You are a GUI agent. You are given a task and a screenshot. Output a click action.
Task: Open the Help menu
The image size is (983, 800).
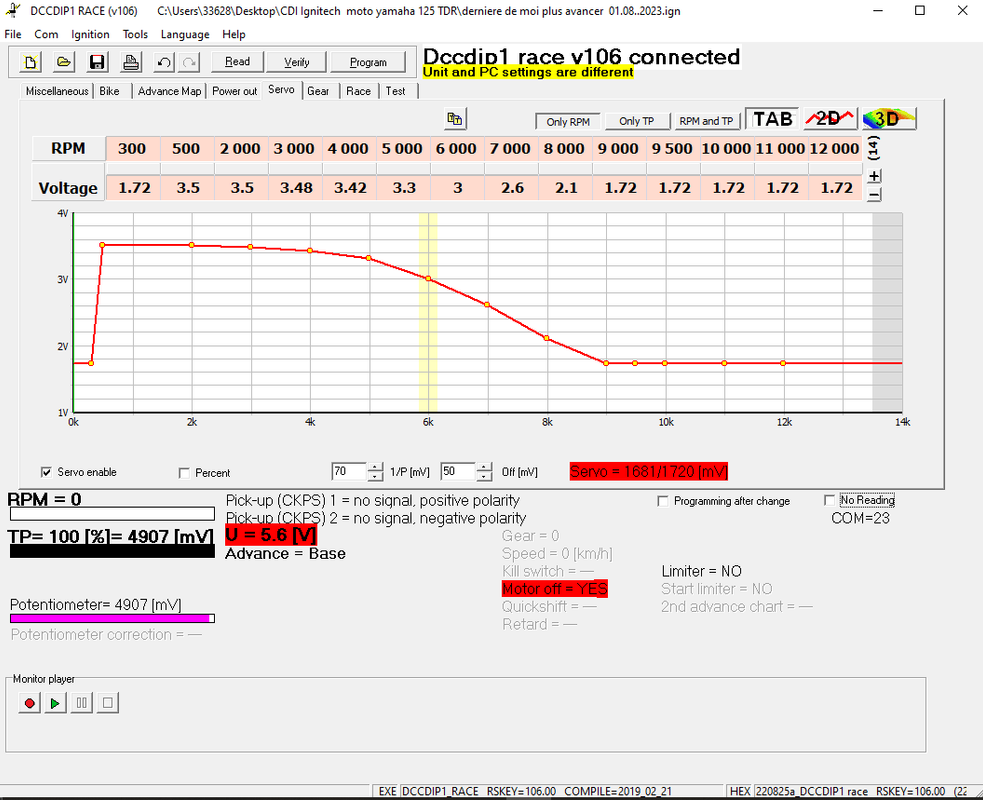(x=234, y=34)
